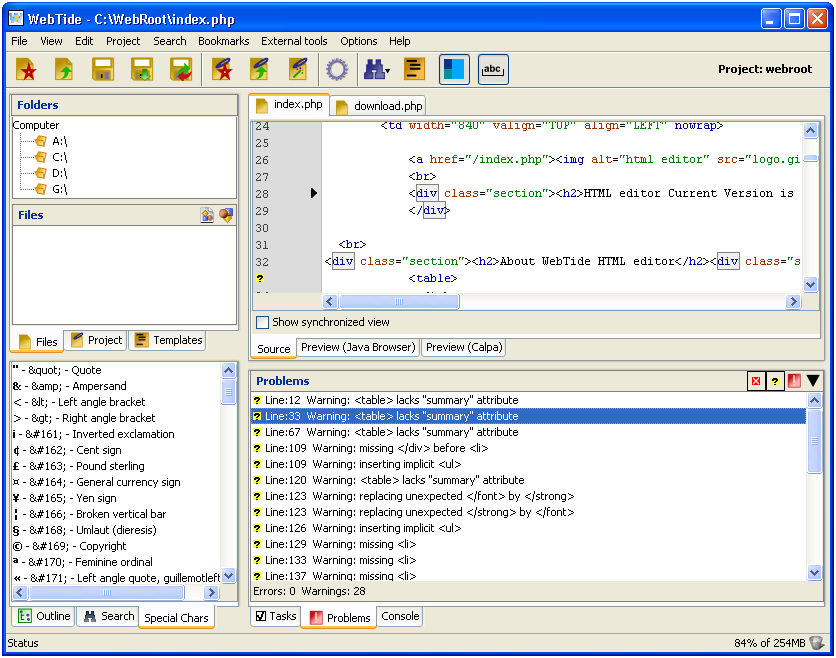Image resolution: width=836 pixels, height=658 pixels.
Task: Select the index.php editor tab
Action: (290, 105)
